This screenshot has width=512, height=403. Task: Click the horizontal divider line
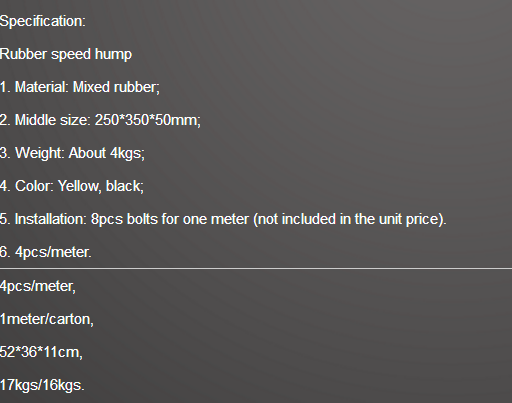point(256,268)
